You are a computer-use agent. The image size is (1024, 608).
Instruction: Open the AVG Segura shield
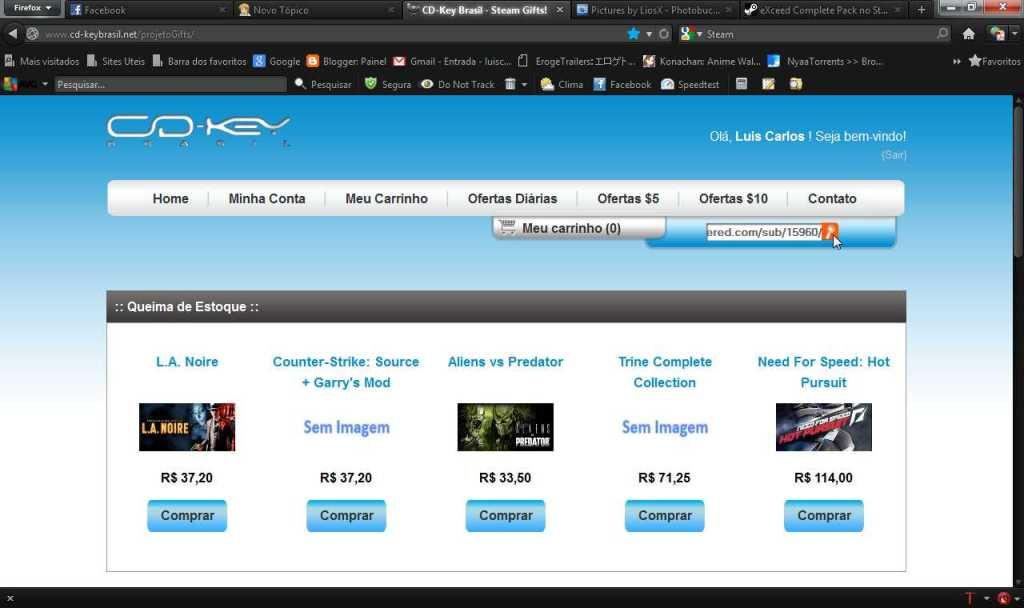pyautogui.click(x=388, y=84)
